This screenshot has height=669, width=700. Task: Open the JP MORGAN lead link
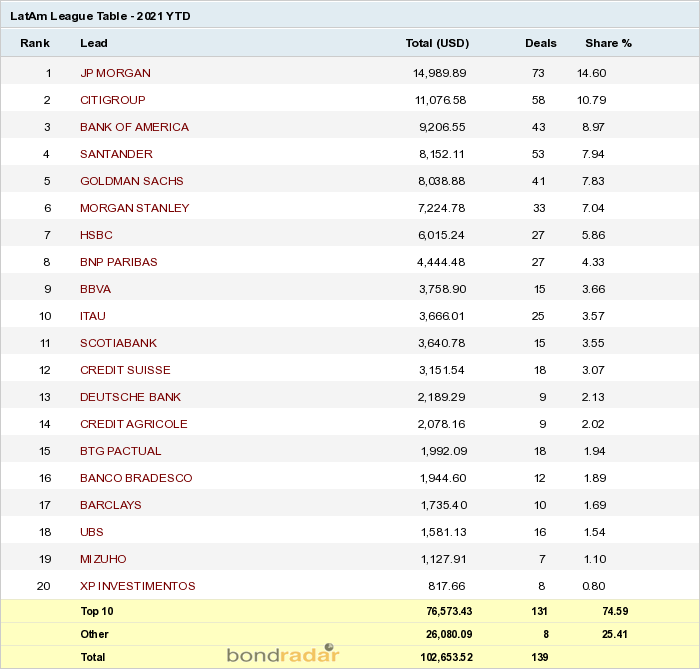(x=115, y=73)
